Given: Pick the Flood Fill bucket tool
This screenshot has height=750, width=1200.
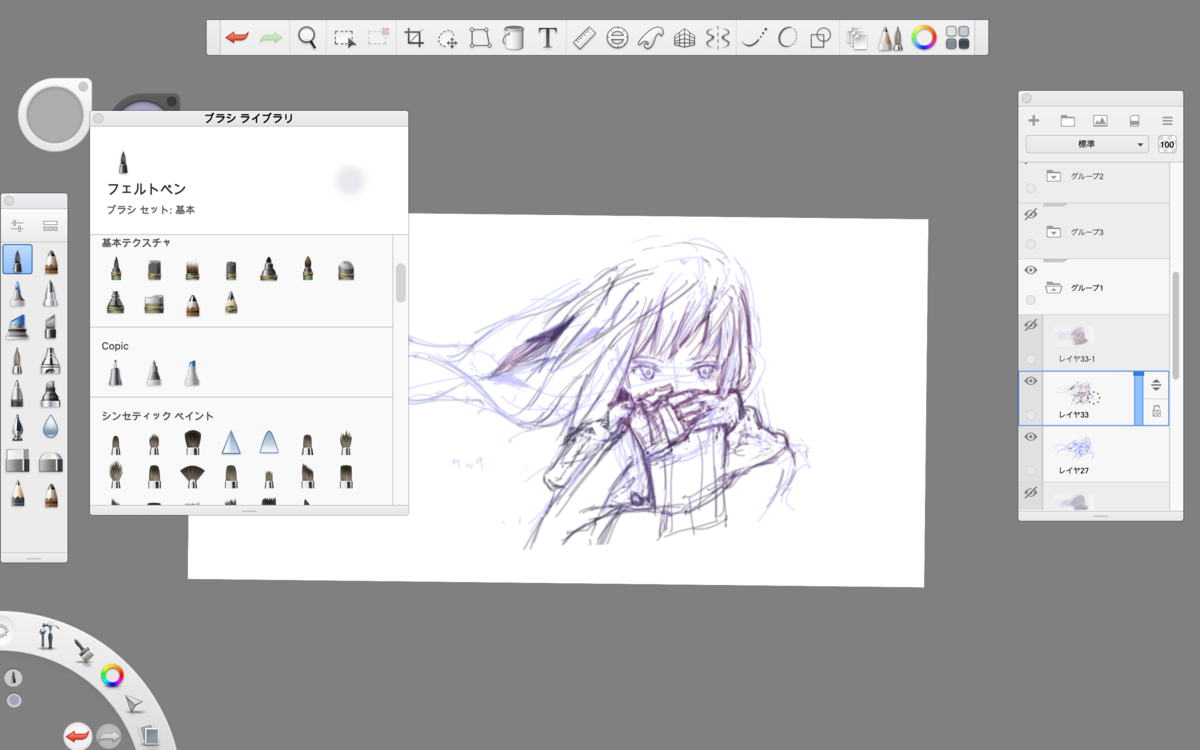Looking at the screenshot, I should (513, 38).
